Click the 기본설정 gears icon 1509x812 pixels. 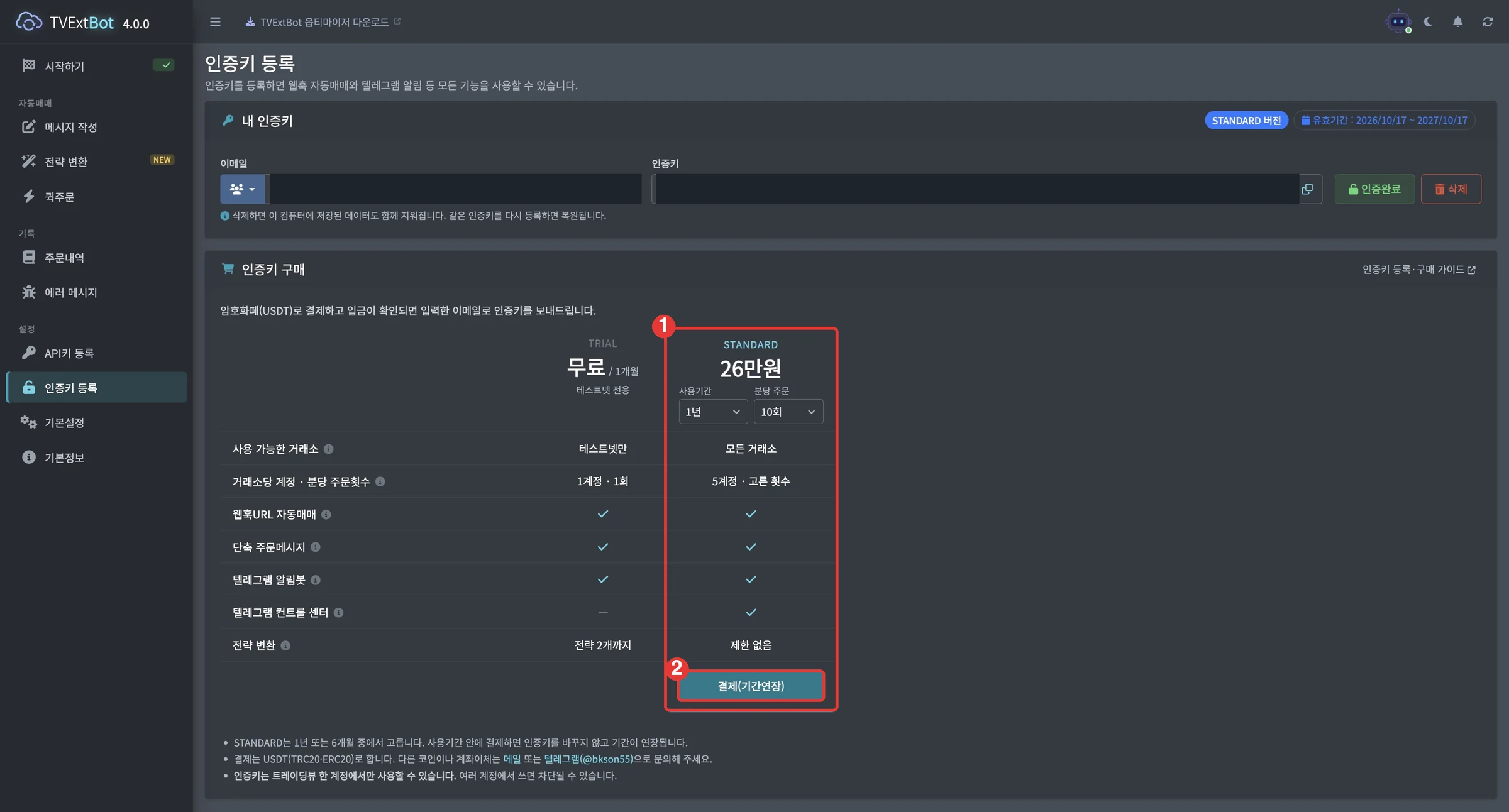point(28,422)
